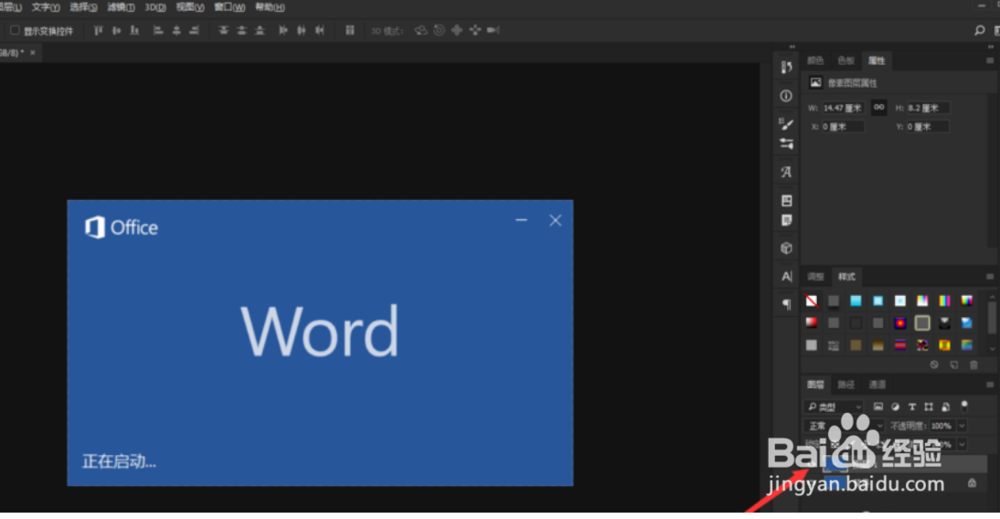Align right edges icon in options bar
Image resolution: width=1000 pixels, height=519 pixels.
(x=195, y=30)
